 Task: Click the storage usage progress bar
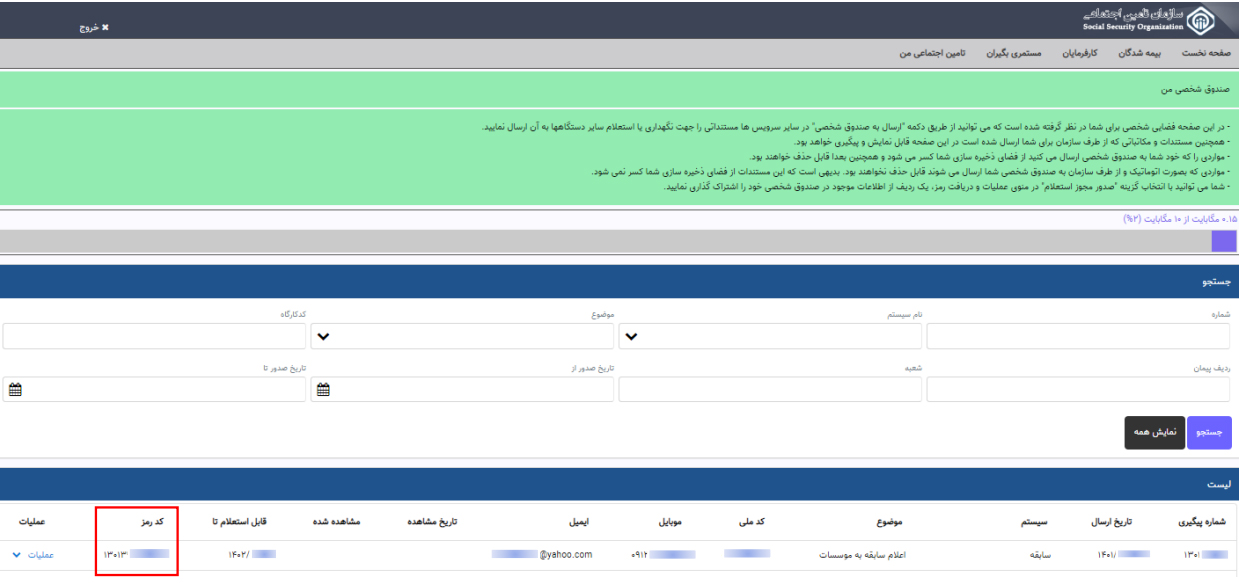(619, 241)
